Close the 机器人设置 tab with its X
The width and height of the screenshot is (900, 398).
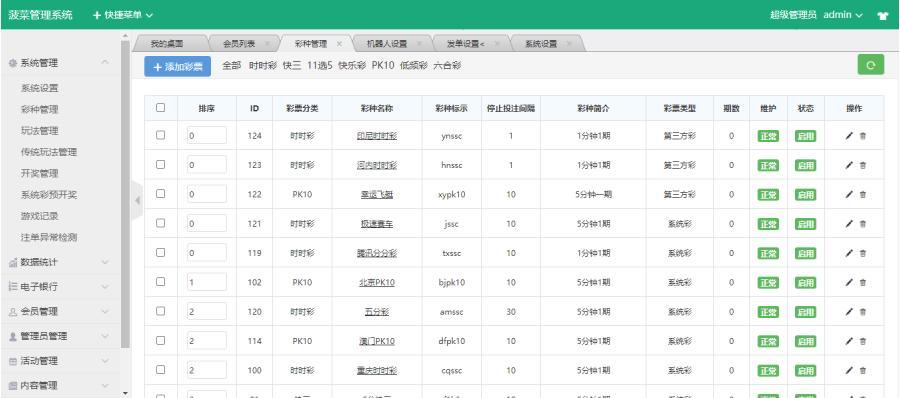tap(419, 44)
